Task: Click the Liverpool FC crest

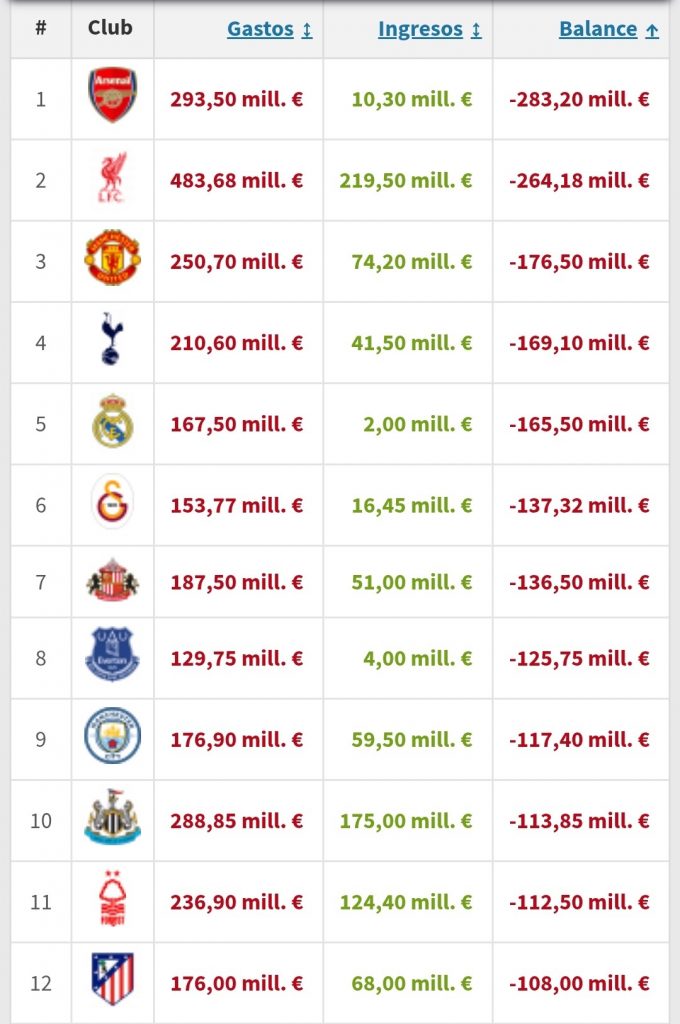Action: [112, 180]
